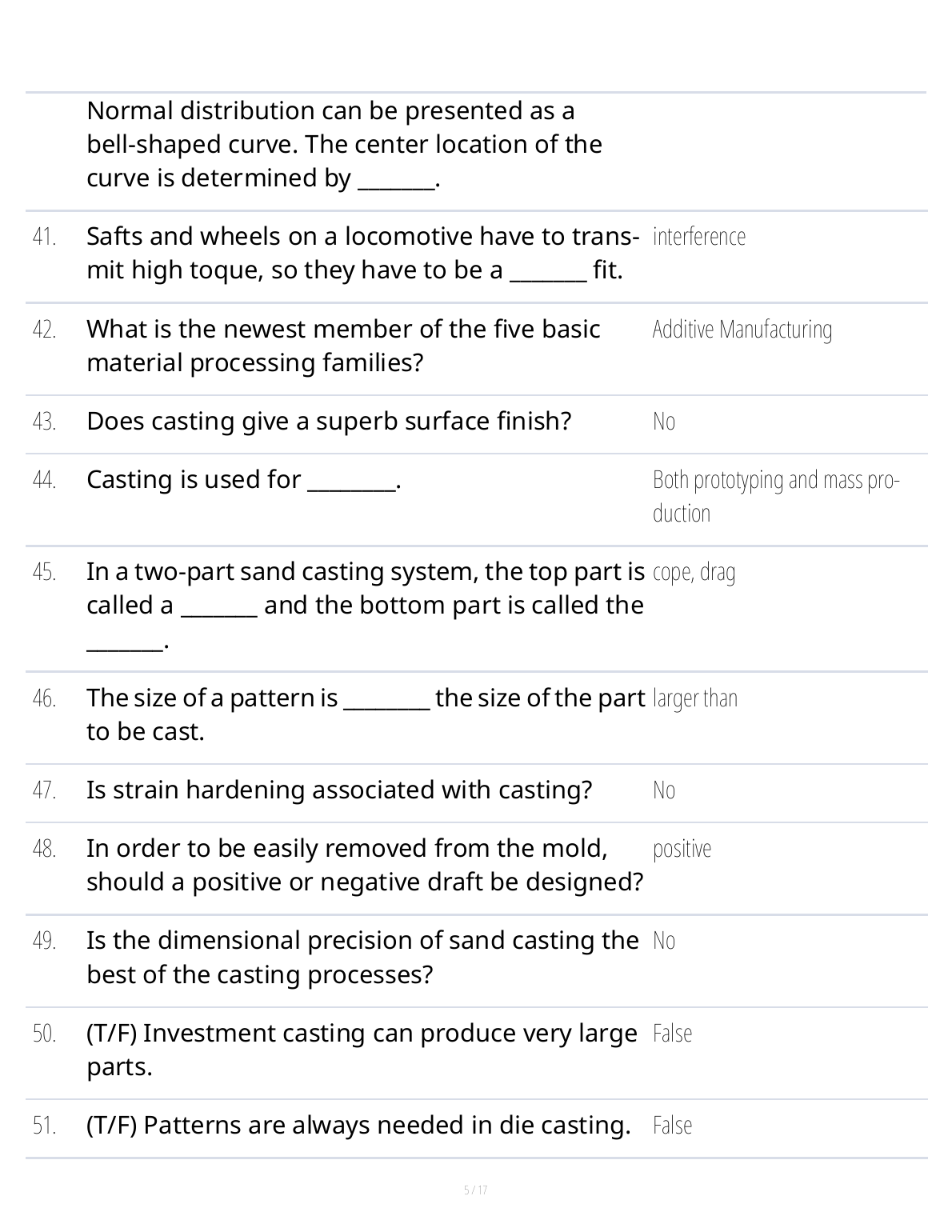Viewport: 952px width, 1232px height.
Task: Click the answer "interference" for question 41
Action: point(698,237)
